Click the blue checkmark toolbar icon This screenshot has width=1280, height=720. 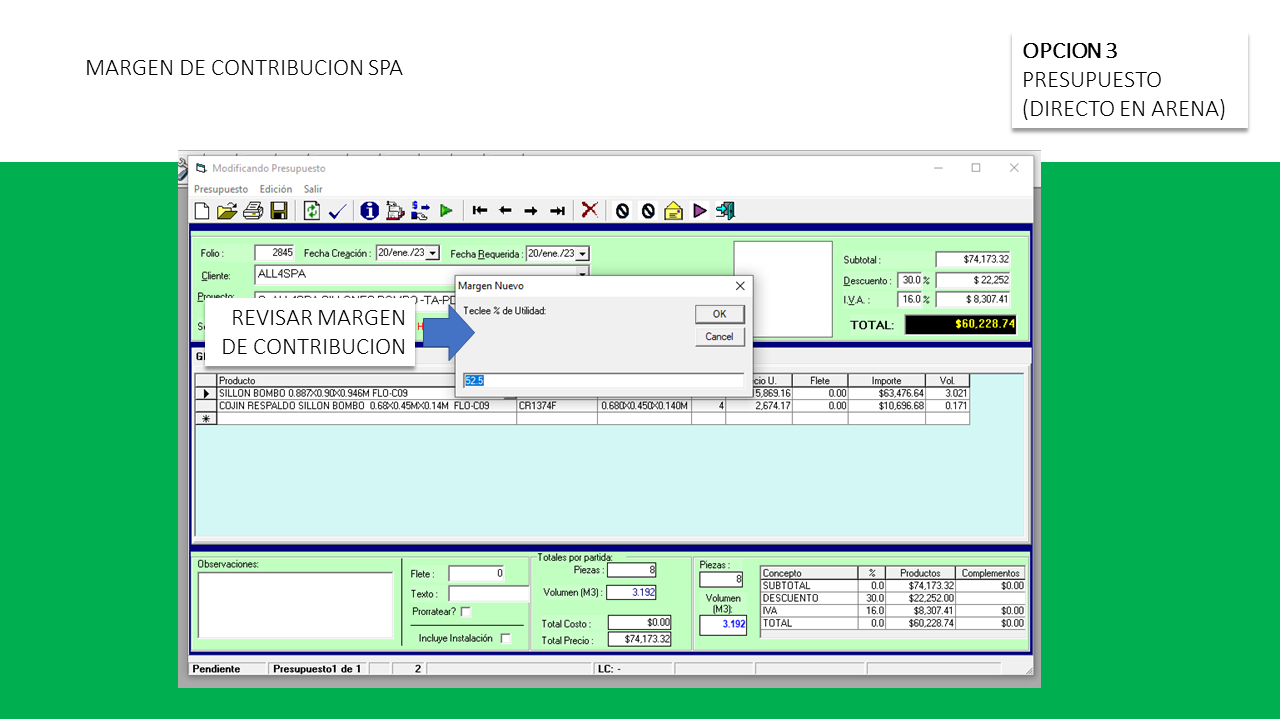(337, 211)
